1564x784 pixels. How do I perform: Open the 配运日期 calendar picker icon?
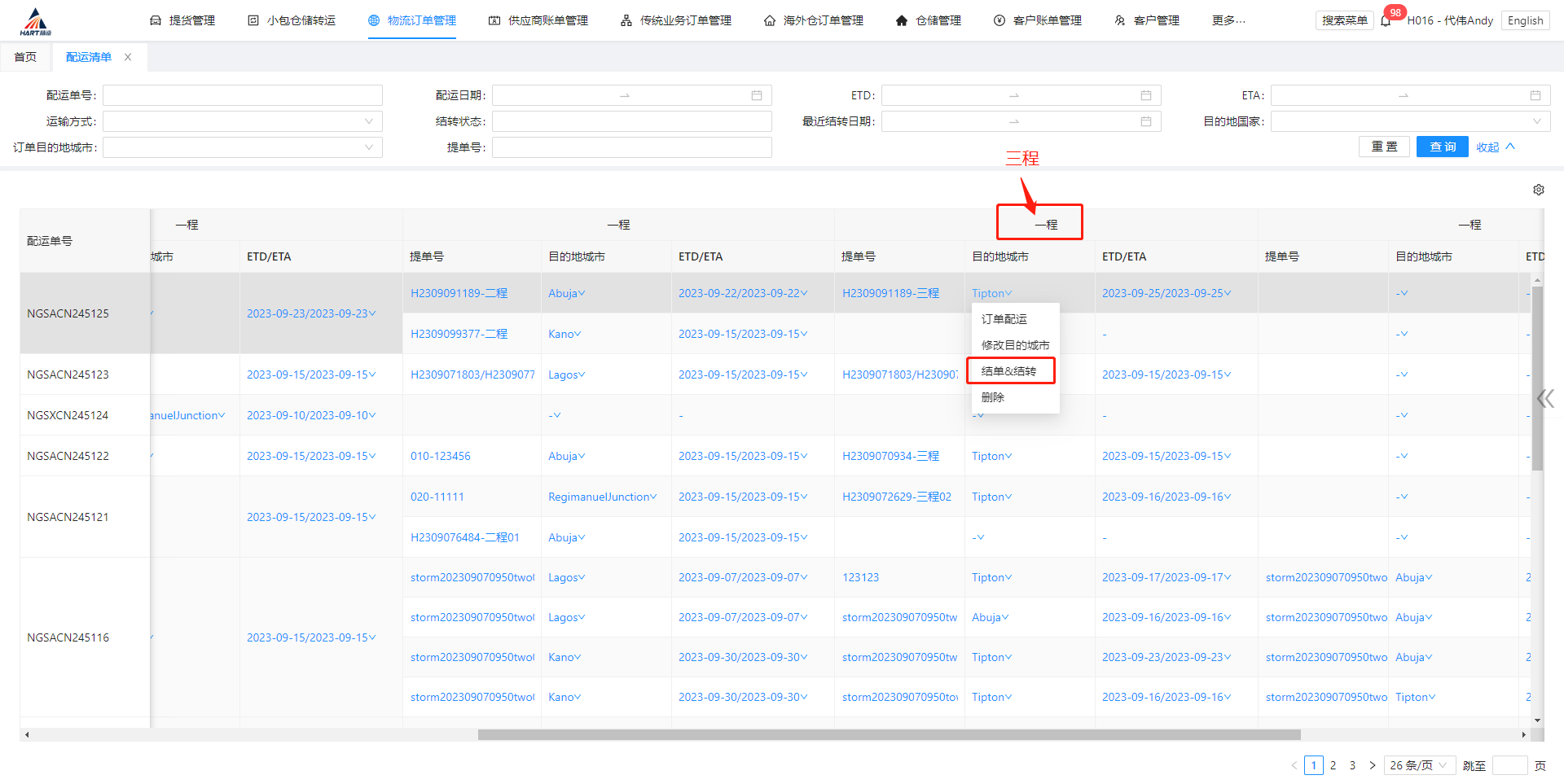point(756,95)
